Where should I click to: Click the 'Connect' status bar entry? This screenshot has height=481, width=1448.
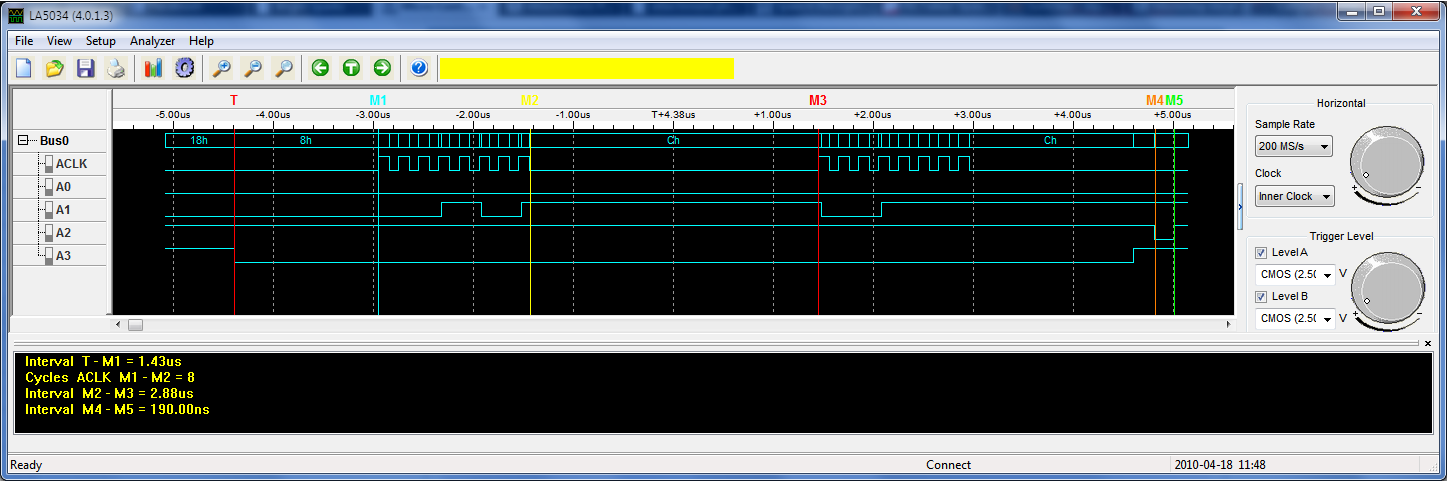tap(948, 465)
